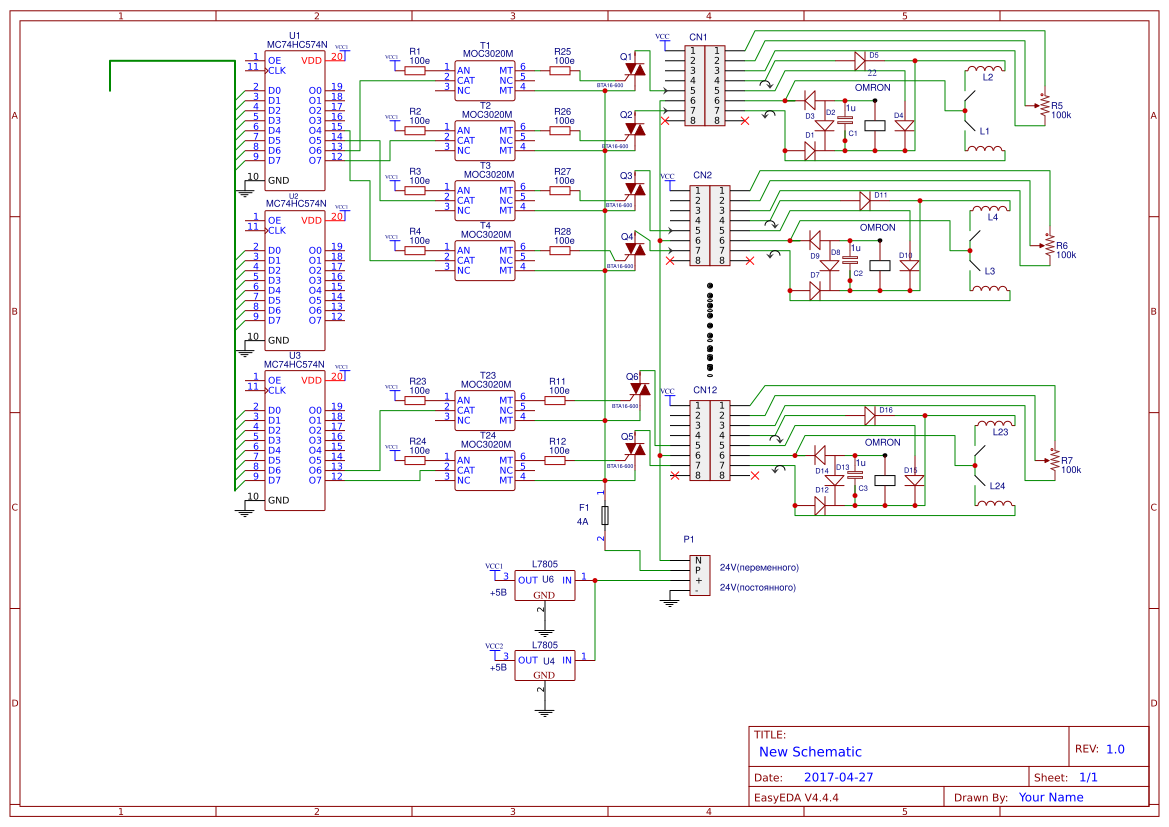Click the F1 4A fuse symbol
Screen dimensions: 1169x827
[604, 514]
